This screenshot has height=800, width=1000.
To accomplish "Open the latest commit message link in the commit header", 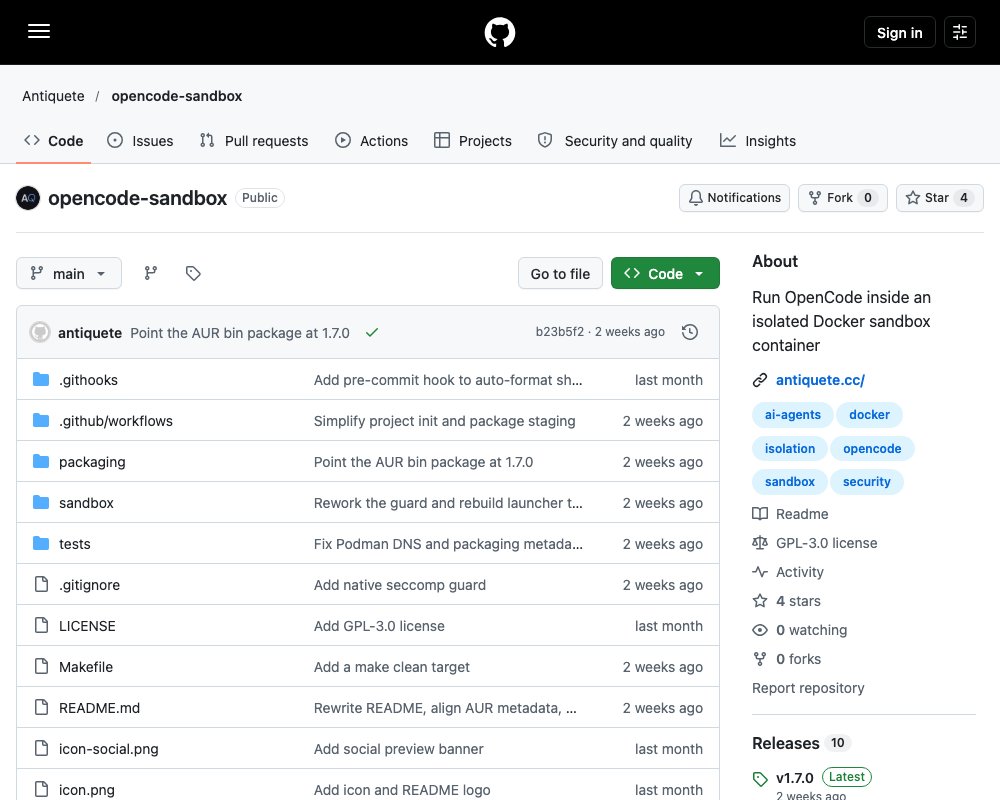I will [x=240, y=333].
